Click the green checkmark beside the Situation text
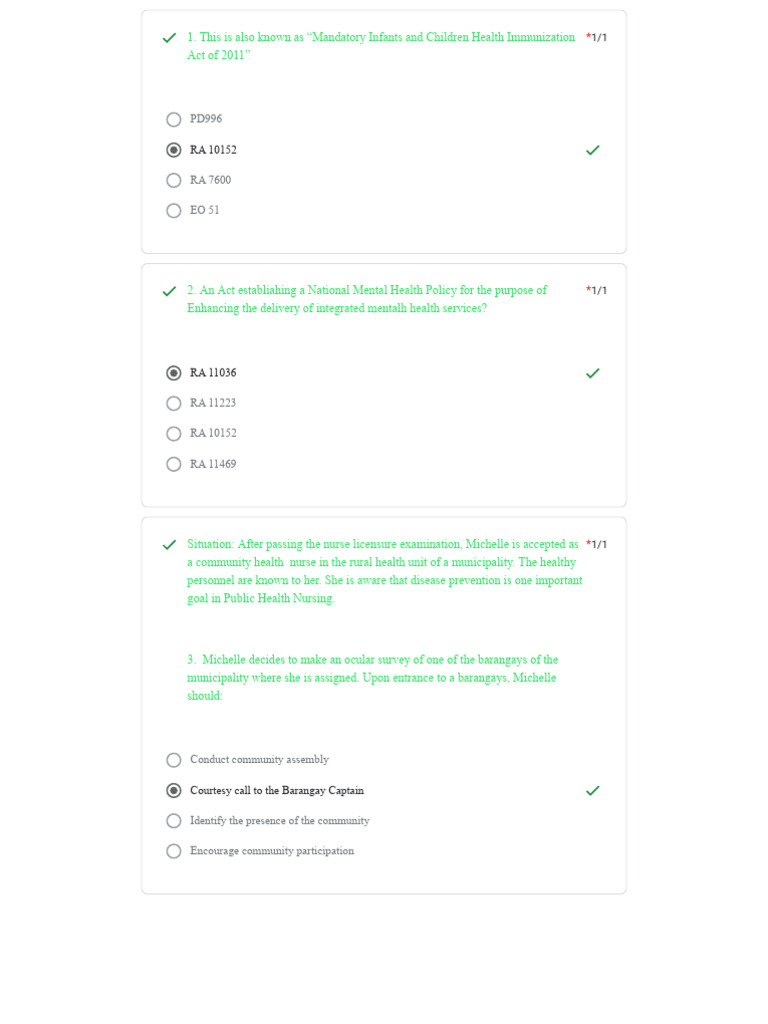The height and width of the screenshot is (1024, 768). (169, 545)
